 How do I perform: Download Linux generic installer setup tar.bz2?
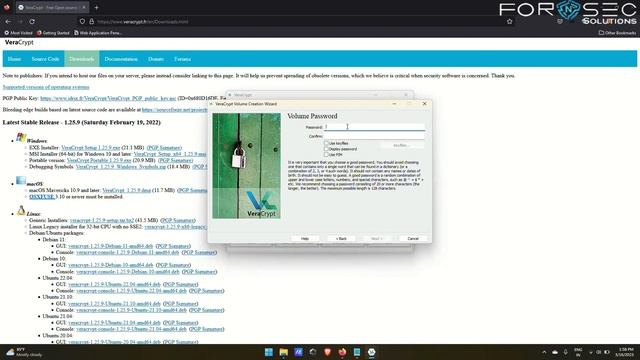click(102, 220)
